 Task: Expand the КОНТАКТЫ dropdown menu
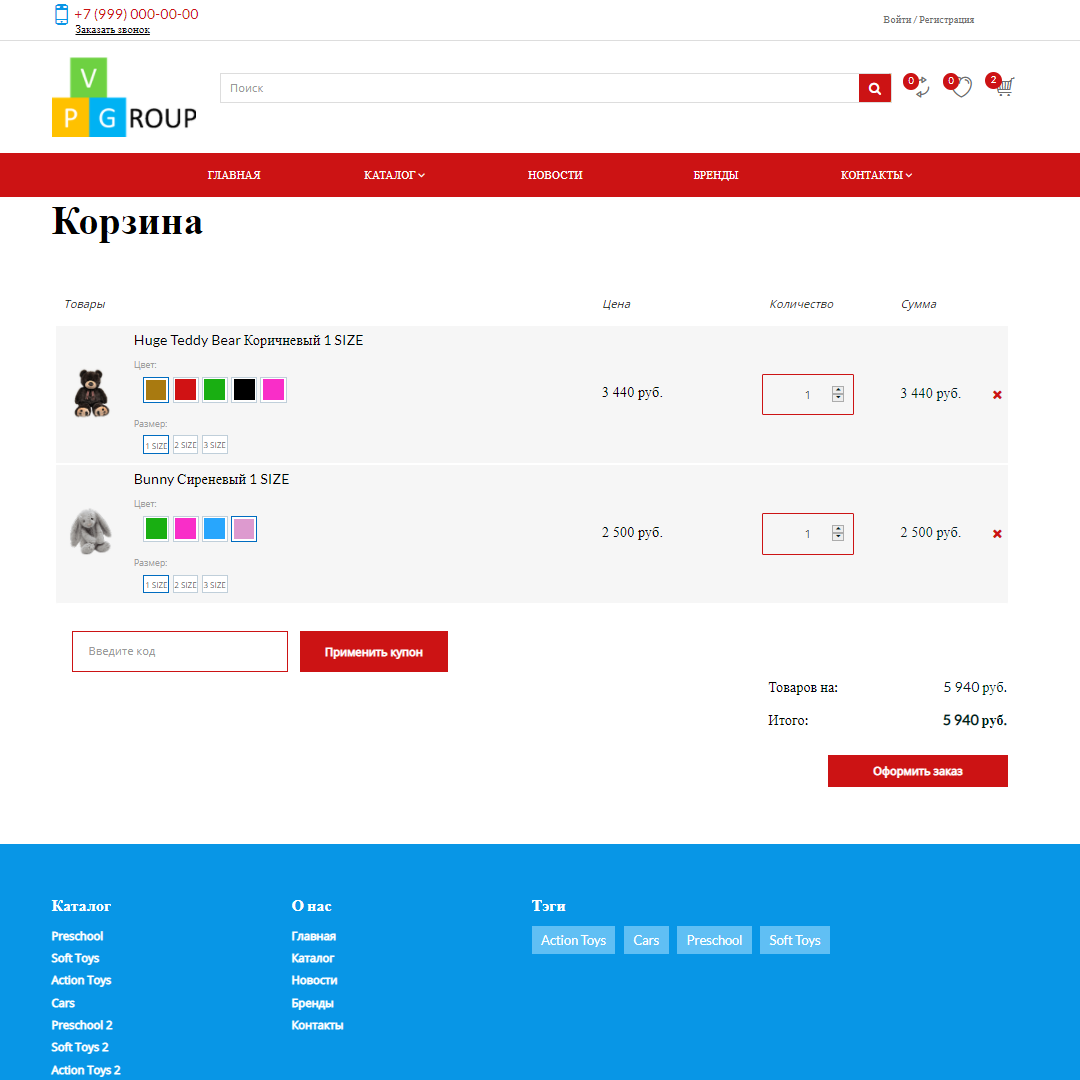pyautogui.click(x=876, y=175)
